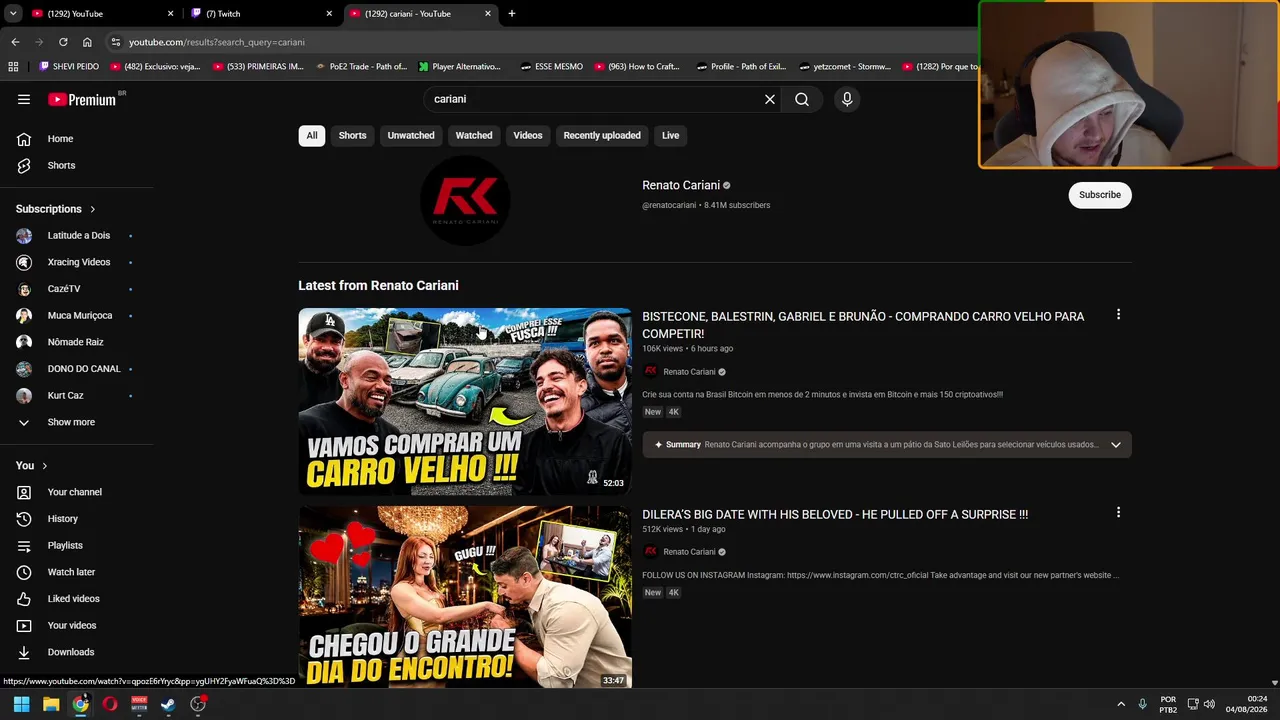Close the Twitch browser tab
Image resolution: width=1280 pixels, height=720 pixels.
point(329,14)
